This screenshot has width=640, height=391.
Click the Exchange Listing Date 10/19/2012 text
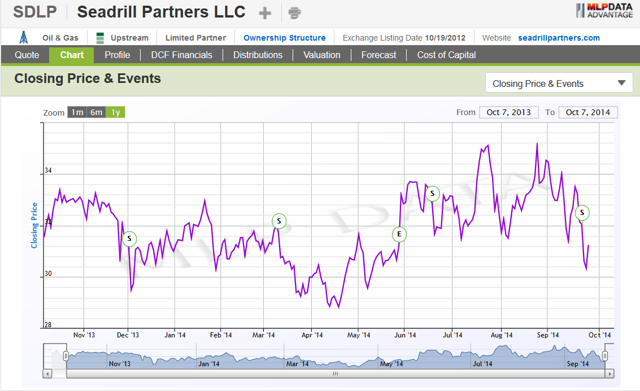click(404, 38)
